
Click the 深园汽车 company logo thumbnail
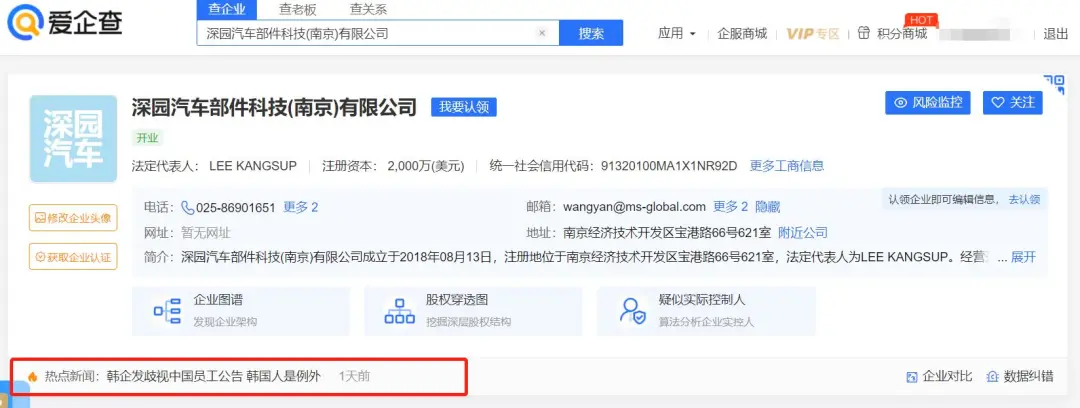click(73, 139)
